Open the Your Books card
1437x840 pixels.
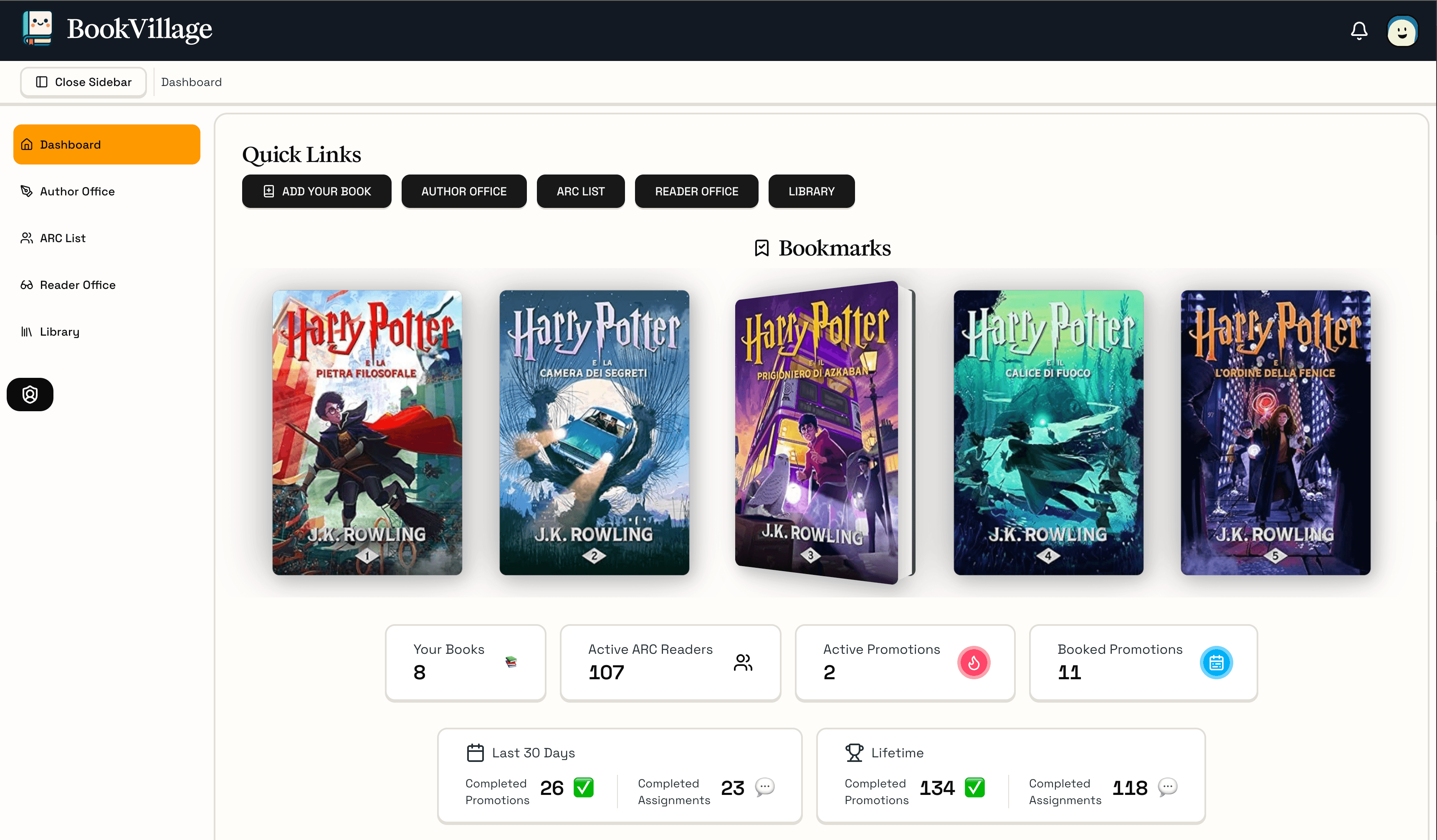[x=466, y=663]
